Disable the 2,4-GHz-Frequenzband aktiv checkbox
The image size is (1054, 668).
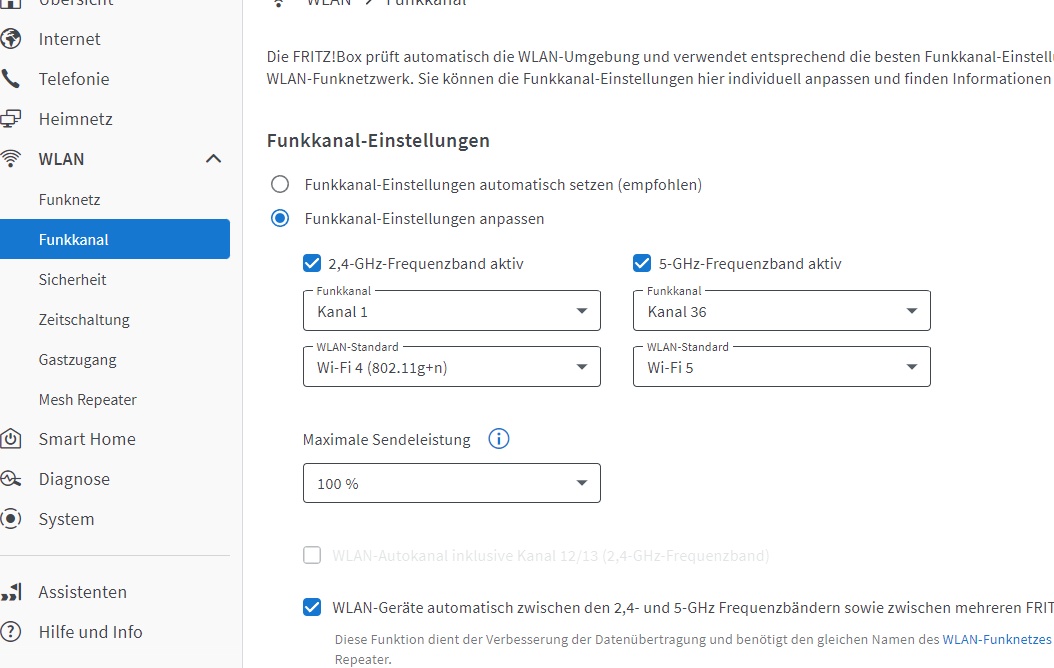click(x=311, y=263)
